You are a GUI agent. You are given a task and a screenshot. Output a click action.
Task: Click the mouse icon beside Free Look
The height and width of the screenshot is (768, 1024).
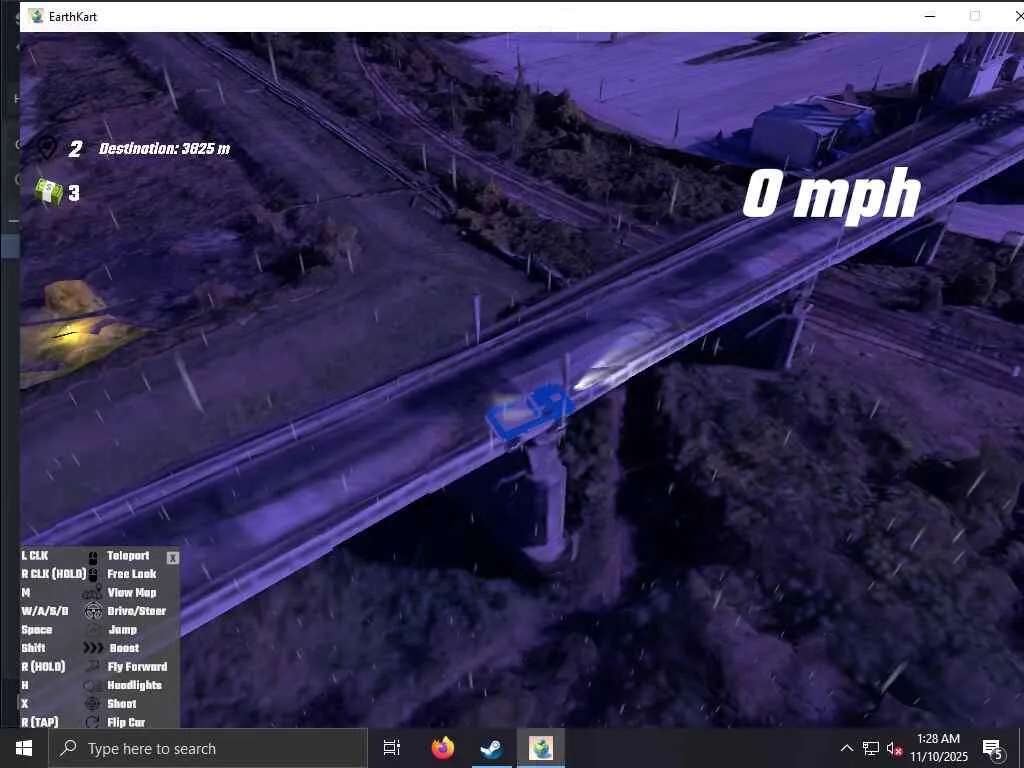coord(93,575)
